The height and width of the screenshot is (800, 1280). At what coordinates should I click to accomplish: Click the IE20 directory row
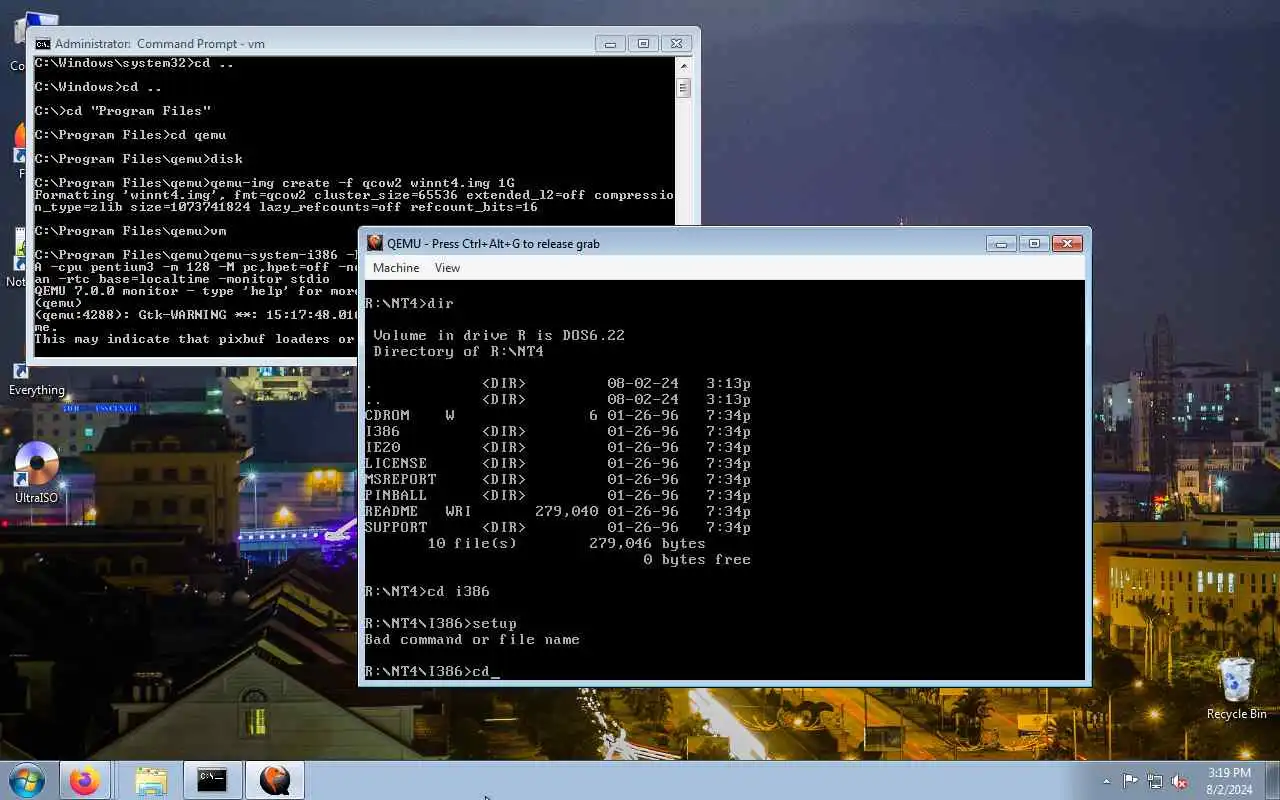558,447
